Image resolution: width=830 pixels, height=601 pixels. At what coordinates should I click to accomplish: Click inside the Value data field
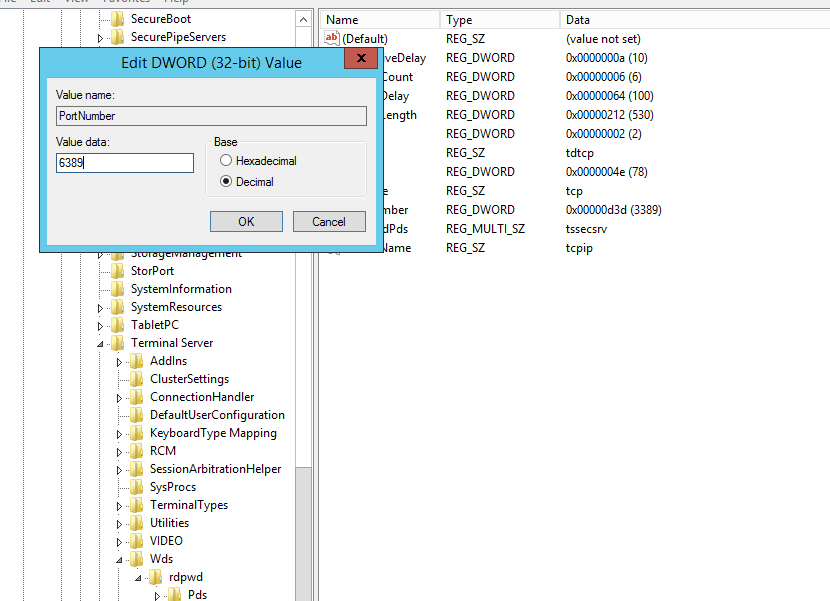[x=125, y=163]
